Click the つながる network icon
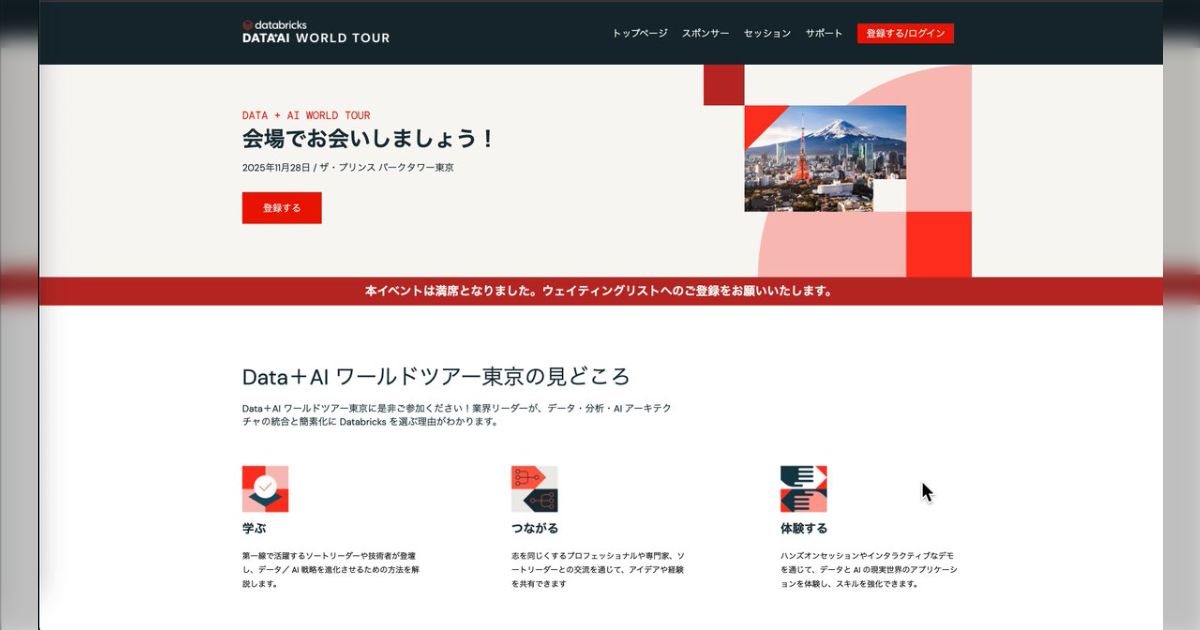The image size is (1200, 630). [535, 489]
